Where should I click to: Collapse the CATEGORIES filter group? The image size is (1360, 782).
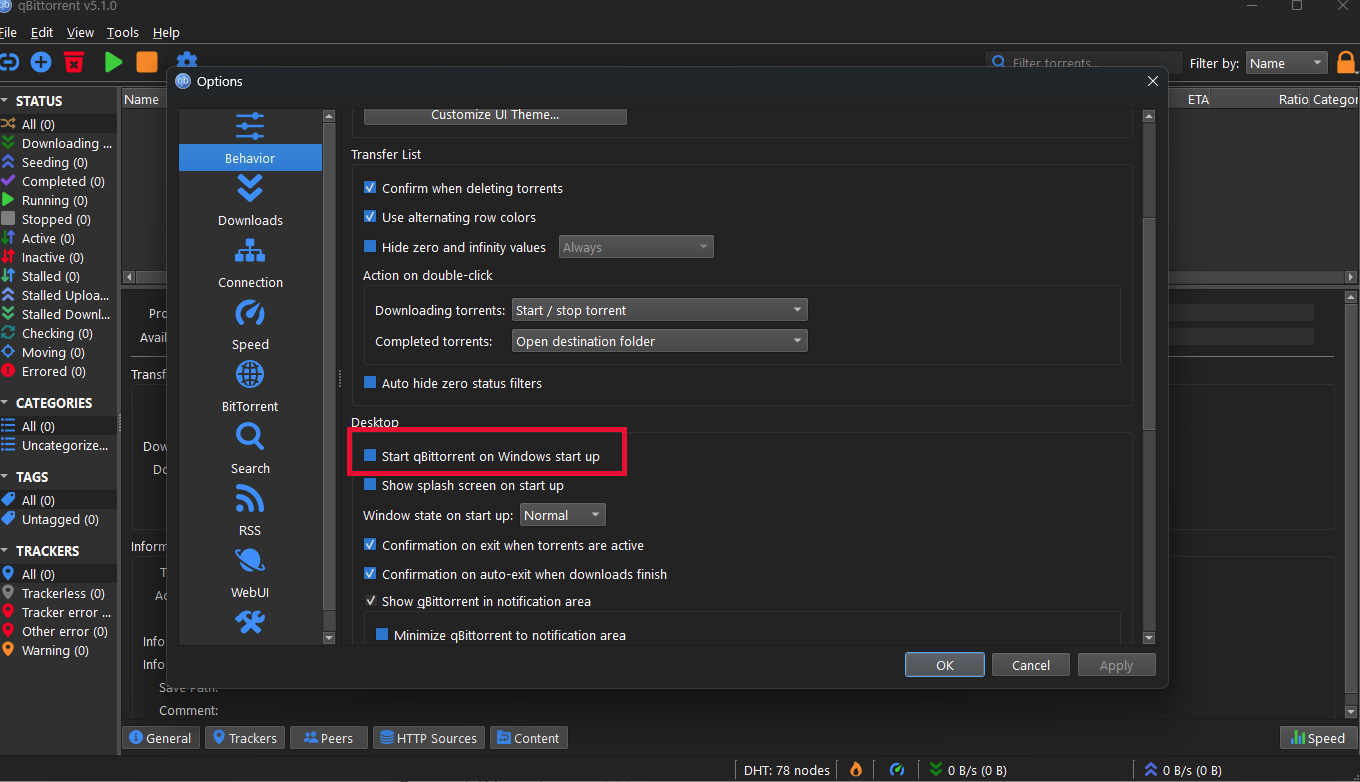click(4, 403)
